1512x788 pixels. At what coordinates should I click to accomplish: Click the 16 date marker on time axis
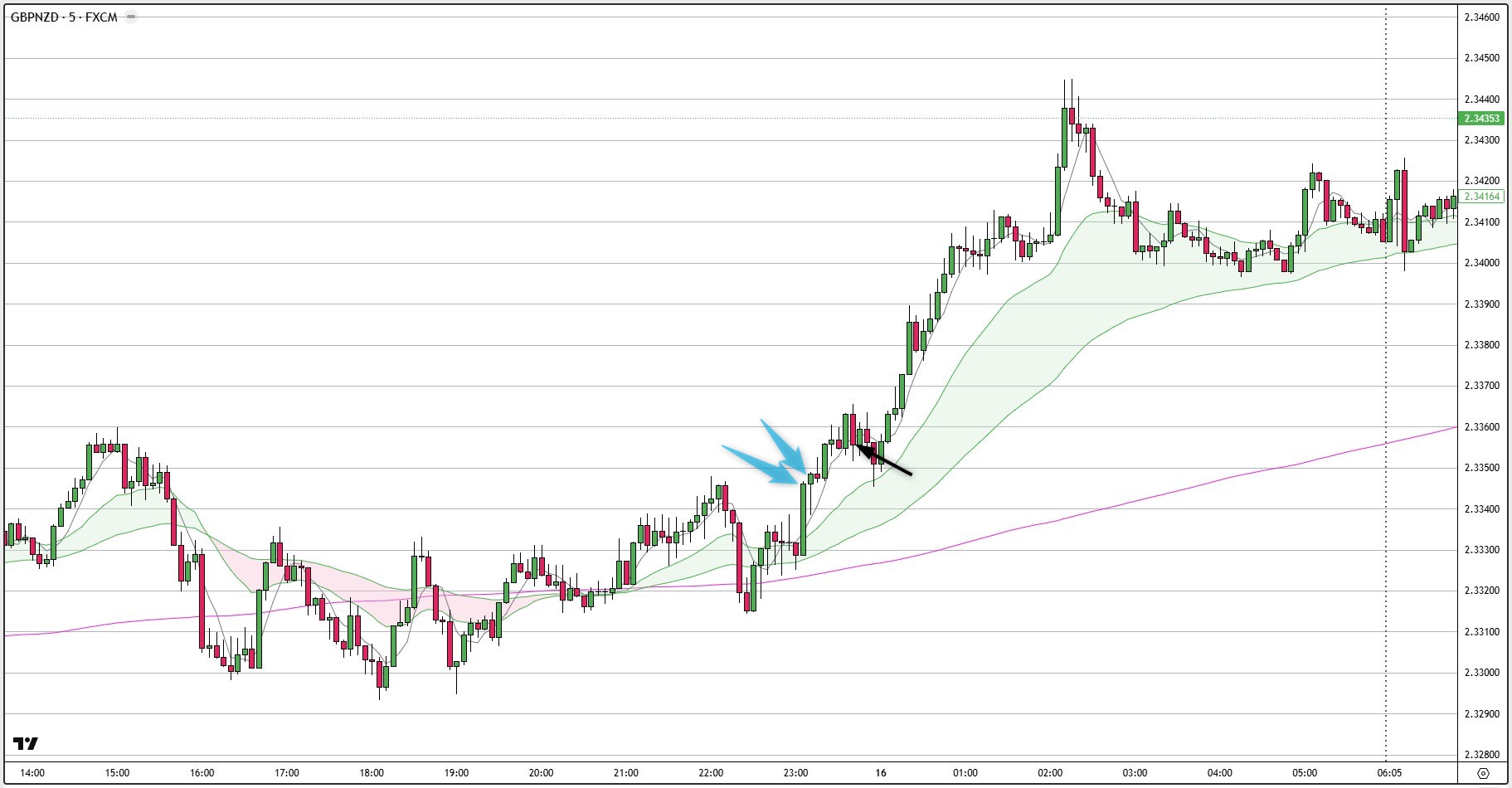tap(880, 773)
